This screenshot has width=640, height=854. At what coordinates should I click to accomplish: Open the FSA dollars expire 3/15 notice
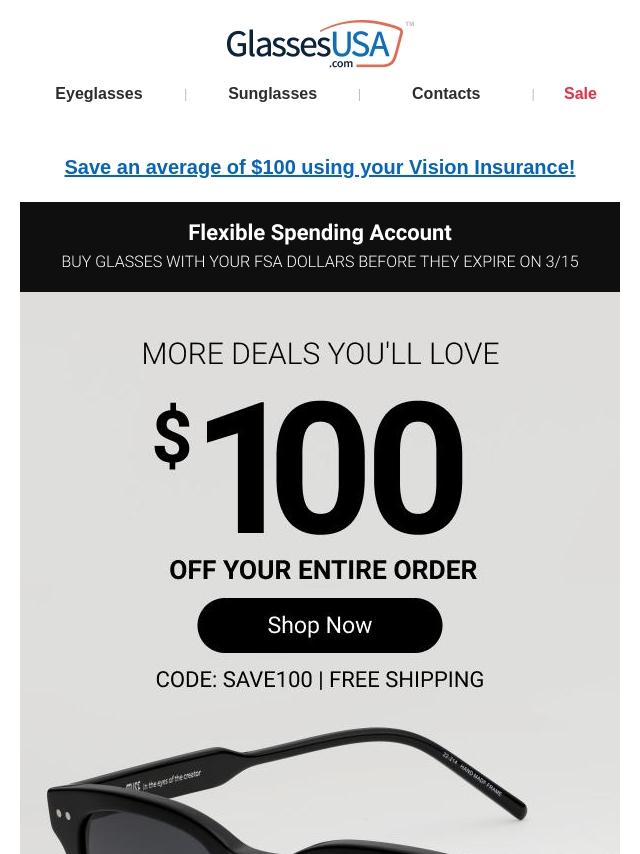click(320, 262)
